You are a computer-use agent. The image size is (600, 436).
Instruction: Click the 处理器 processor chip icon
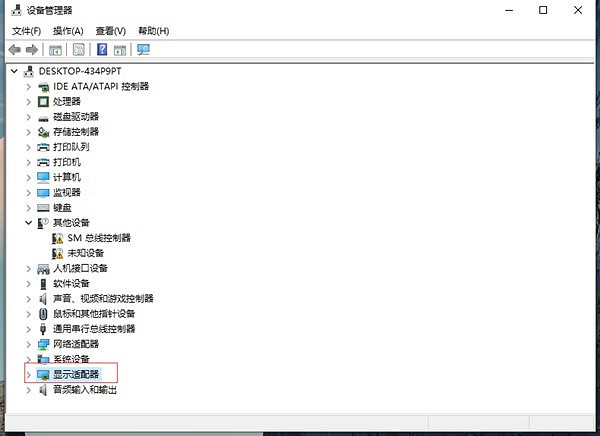coord(43,101)
